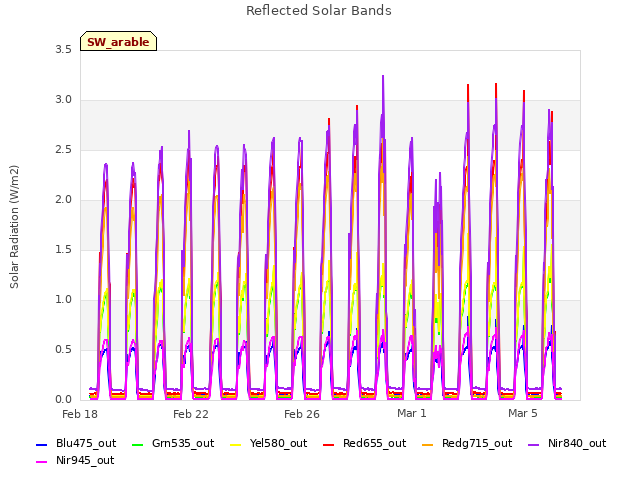Click the magenta Nir945_out legend color marker
The height and width of the screenshot is (480, 640).
click(x=42, y=462)
